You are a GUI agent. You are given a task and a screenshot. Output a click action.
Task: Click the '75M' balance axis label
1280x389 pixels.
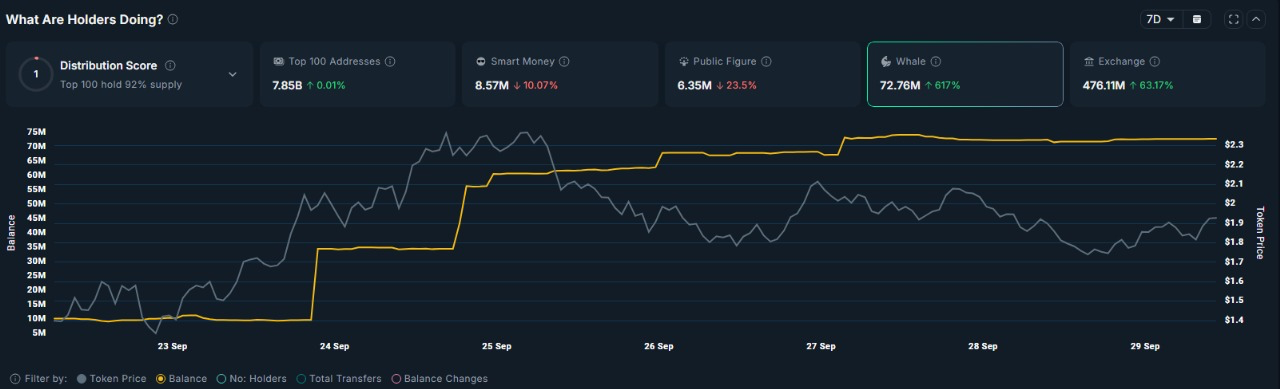[x=37, y=132]
